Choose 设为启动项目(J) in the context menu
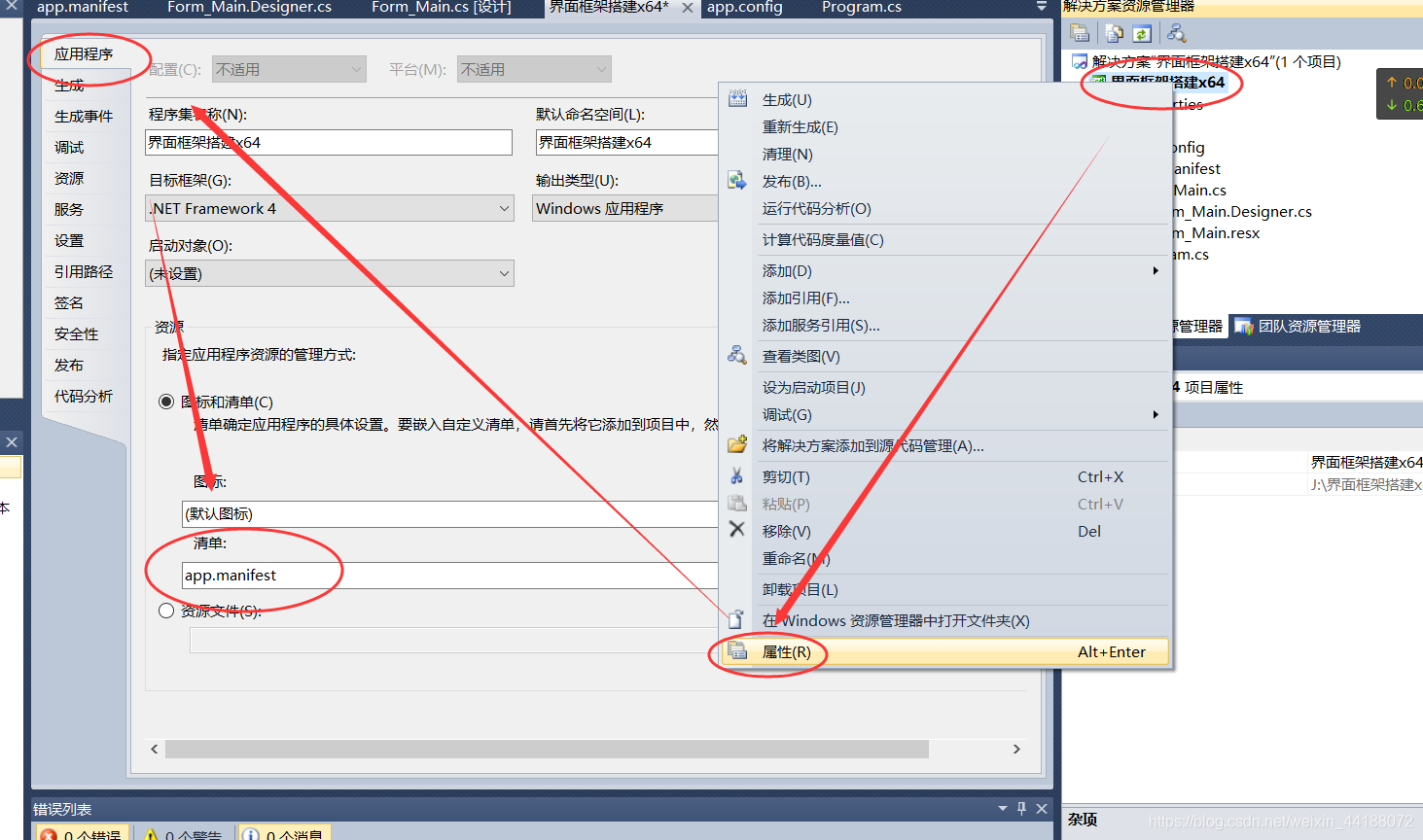The image size is (1423, 840). (x=943, y=388)
